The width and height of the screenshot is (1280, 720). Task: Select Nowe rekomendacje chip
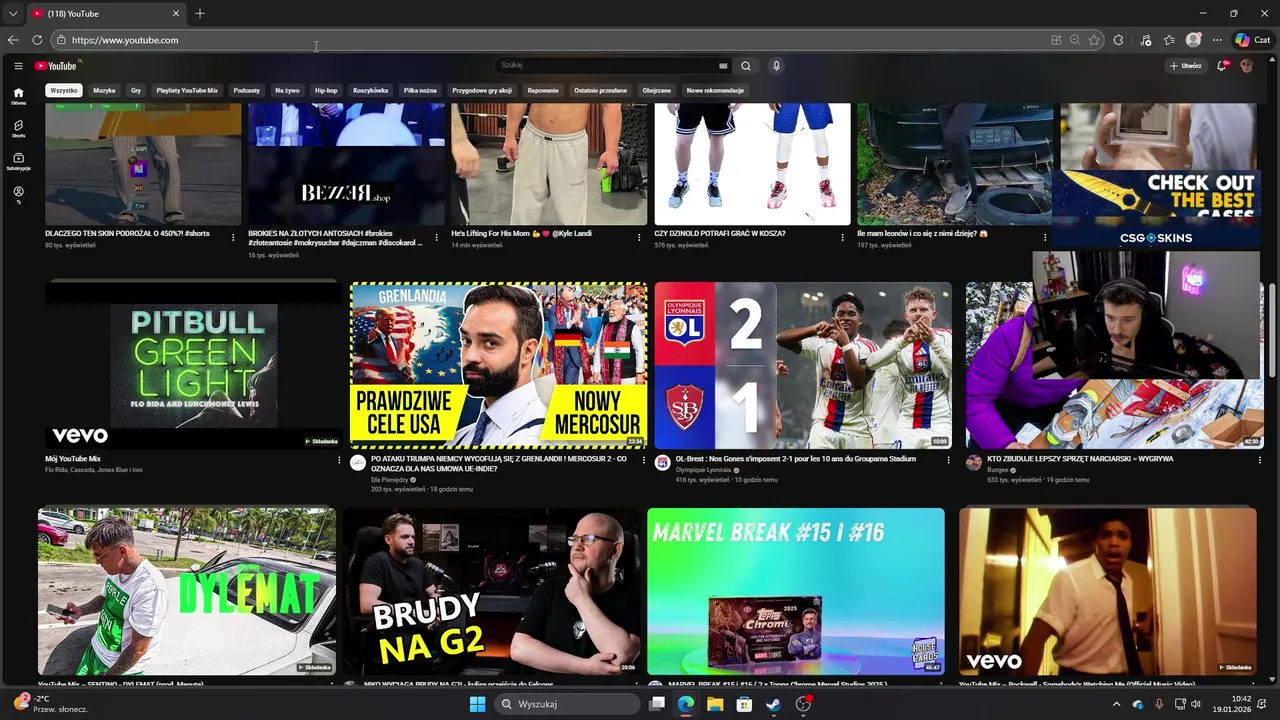pyautogui.click(x=715, y=90)
